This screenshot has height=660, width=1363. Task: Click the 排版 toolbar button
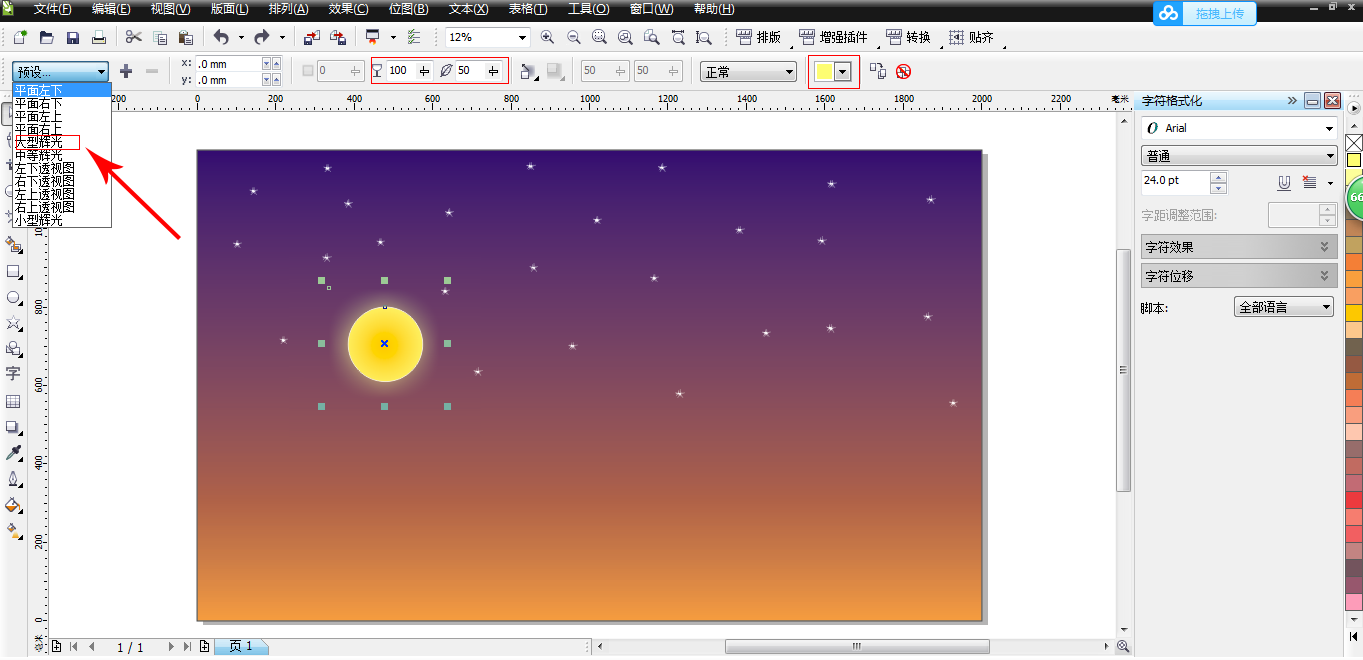point(759,38)
